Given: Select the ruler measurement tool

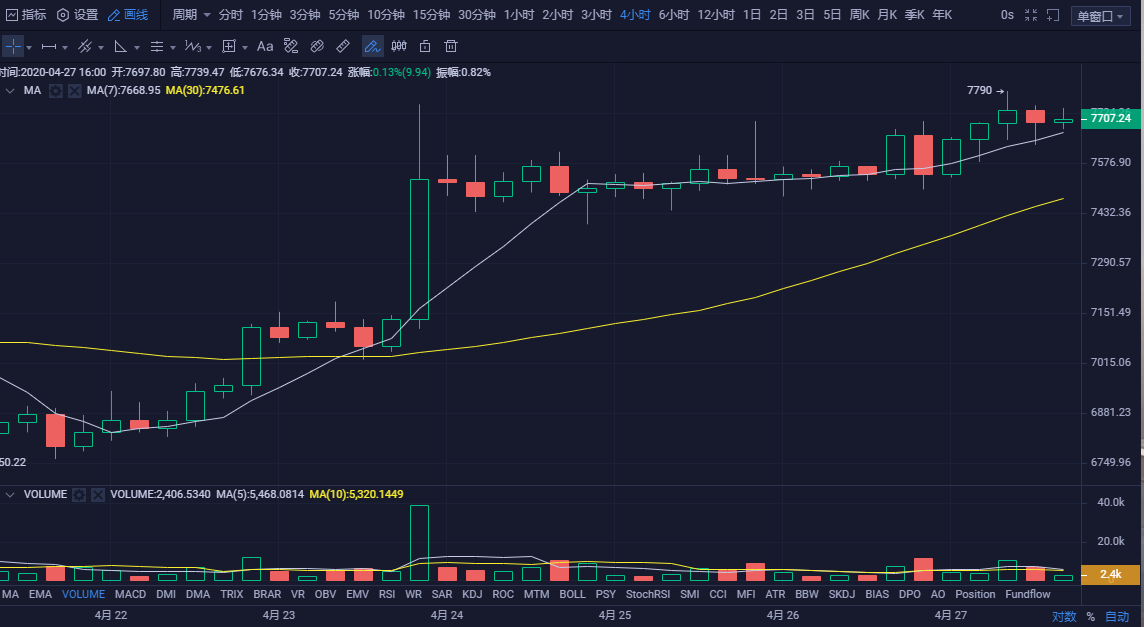Looking at the screenshot, I should [343, 47].
